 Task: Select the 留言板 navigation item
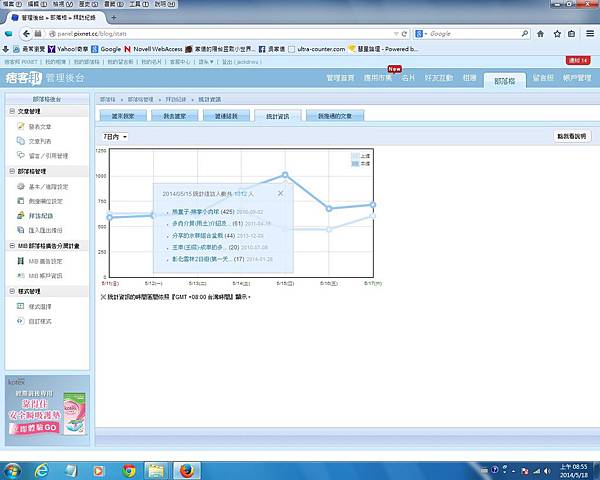click(x=543, y=78)
